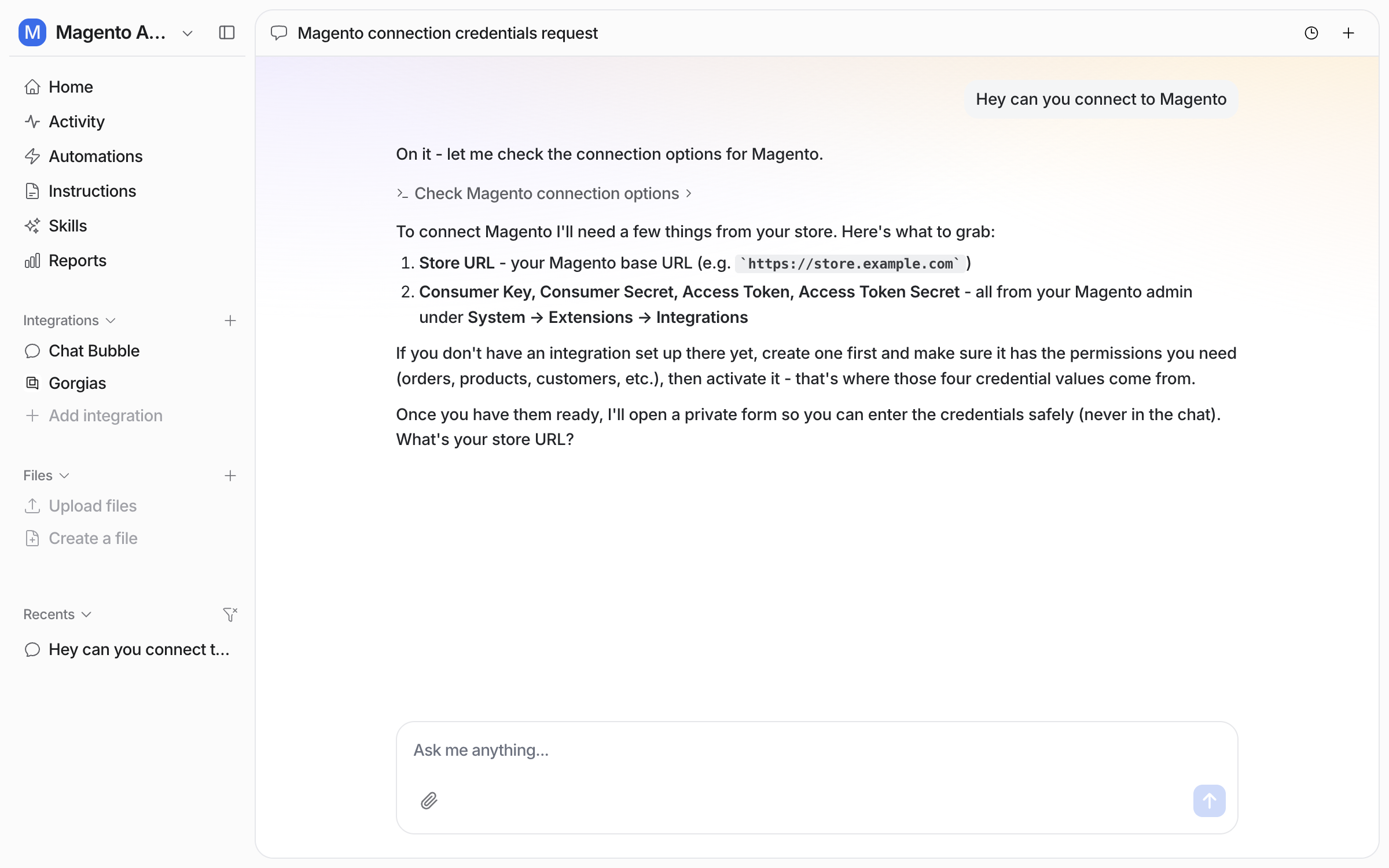This screenshot has width=1389, height=868.
Task: Open the Activity page
Action: click(127, 122)
